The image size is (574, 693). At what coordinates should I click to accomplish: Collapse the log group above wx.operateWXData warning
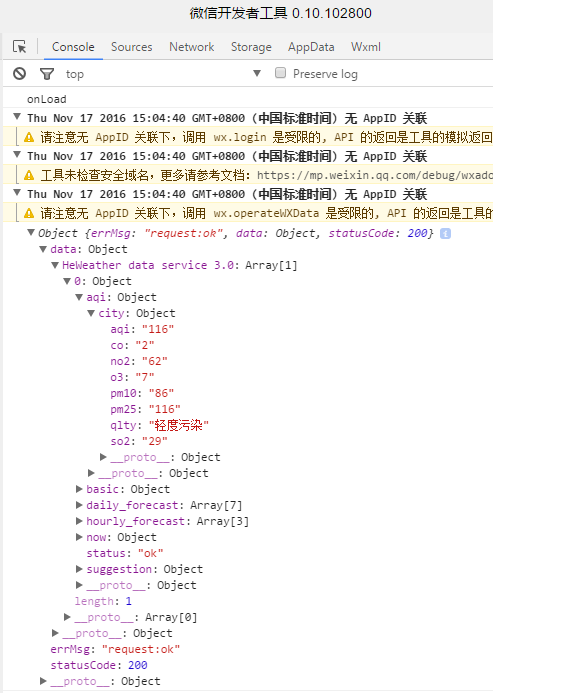point(17,193)
